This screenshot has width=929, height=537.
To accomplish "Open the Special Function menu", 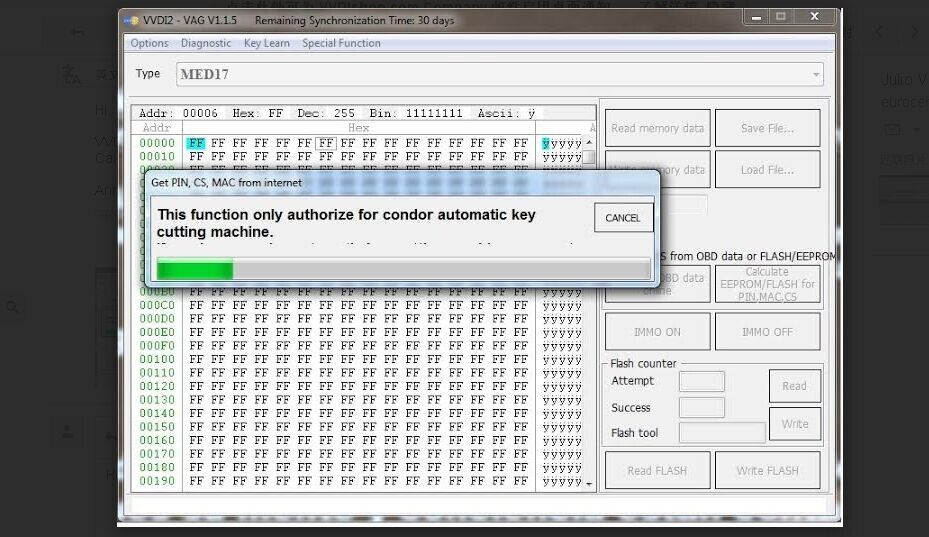I will click(x=341, y=43).
